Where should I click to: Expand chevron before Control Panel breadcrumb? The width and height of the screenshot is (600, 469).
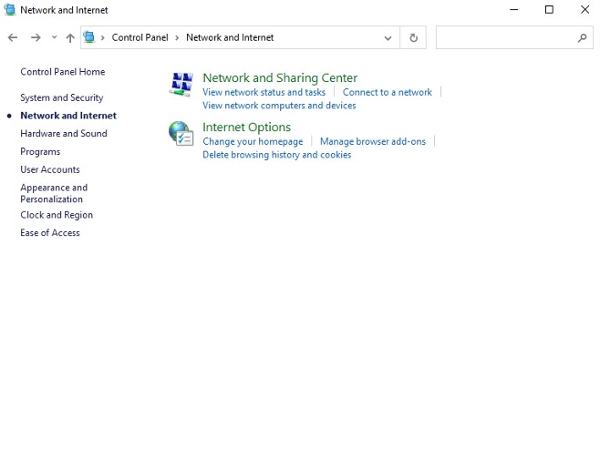[103, 37]
